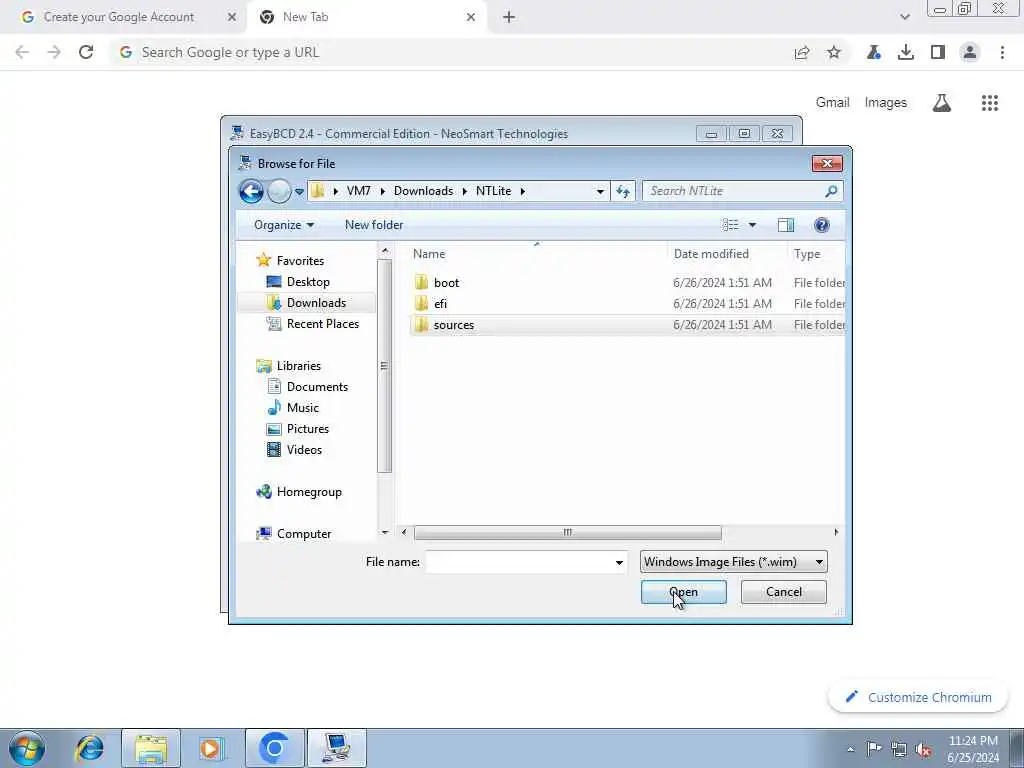Click the change view icon
1024x768 pixels.
pos(730,225)
